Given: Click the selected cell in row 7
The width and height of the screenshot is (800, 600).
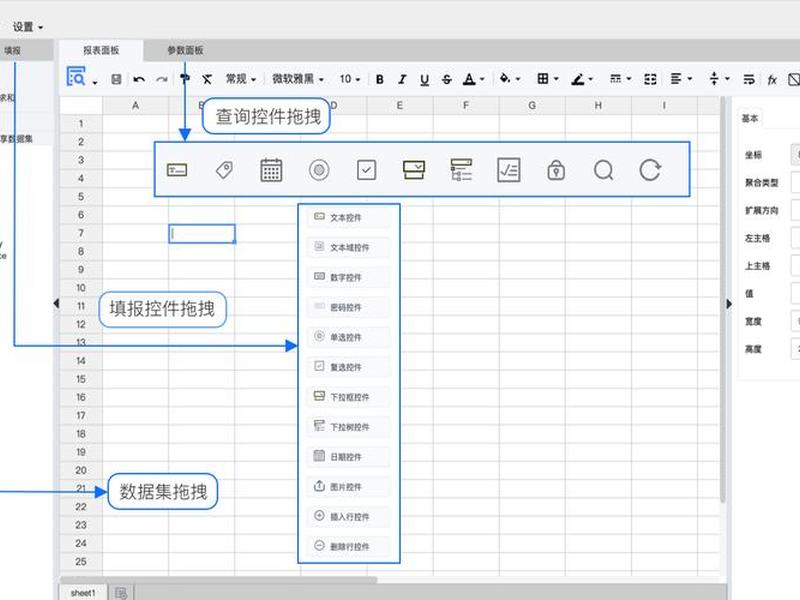Looking at the screenshot, I should 202,234.
